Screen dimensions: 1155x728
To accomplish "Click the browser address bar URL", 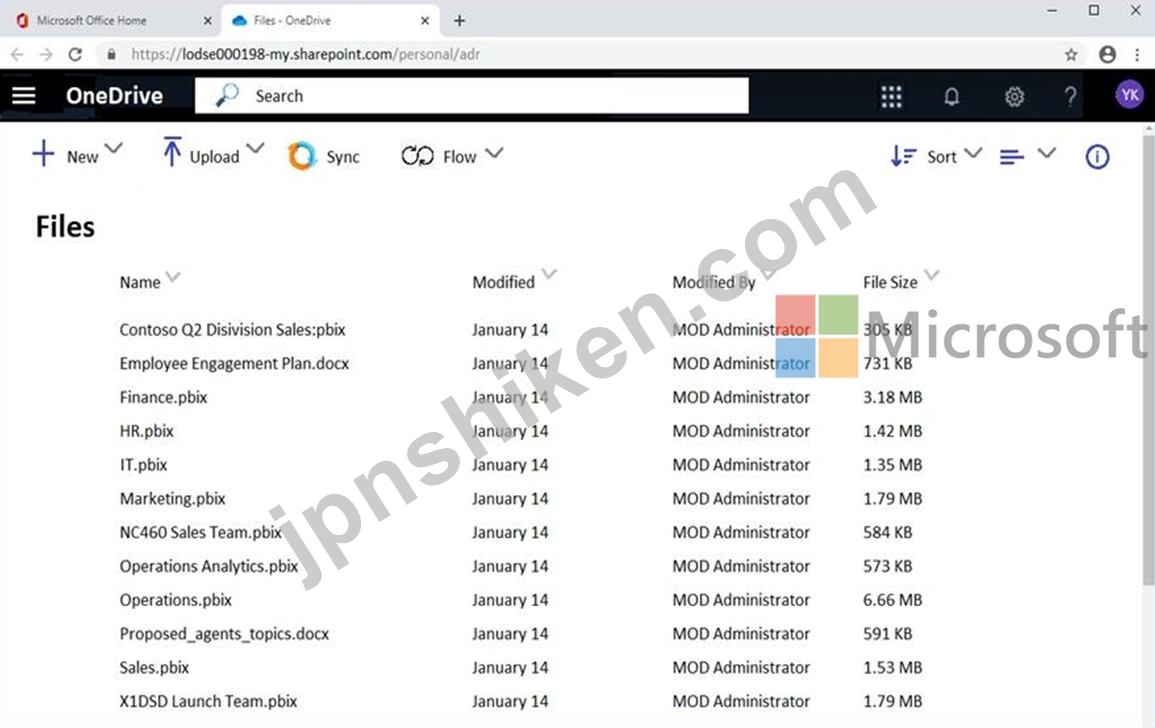I will click(306, 54).
